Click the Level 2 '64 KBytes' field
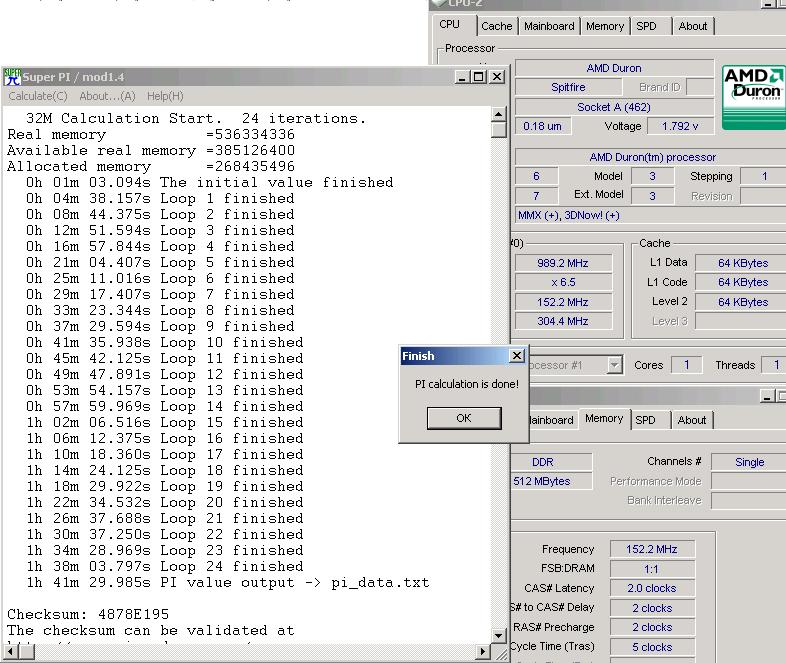This screenshot has width=786, height=663. tap(741, 302)
